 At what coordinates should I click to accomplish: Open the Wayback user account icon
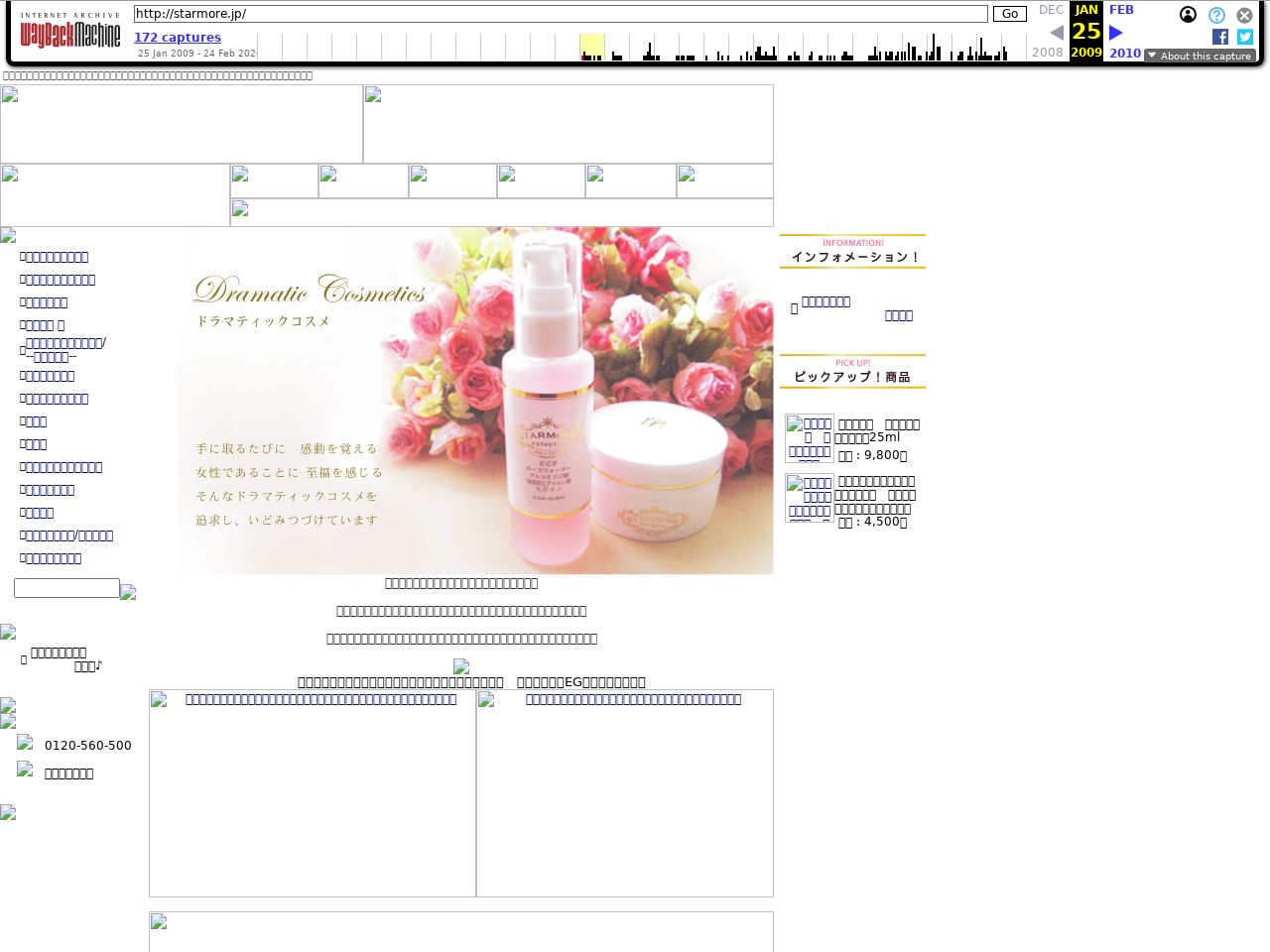pos(1188,15)
